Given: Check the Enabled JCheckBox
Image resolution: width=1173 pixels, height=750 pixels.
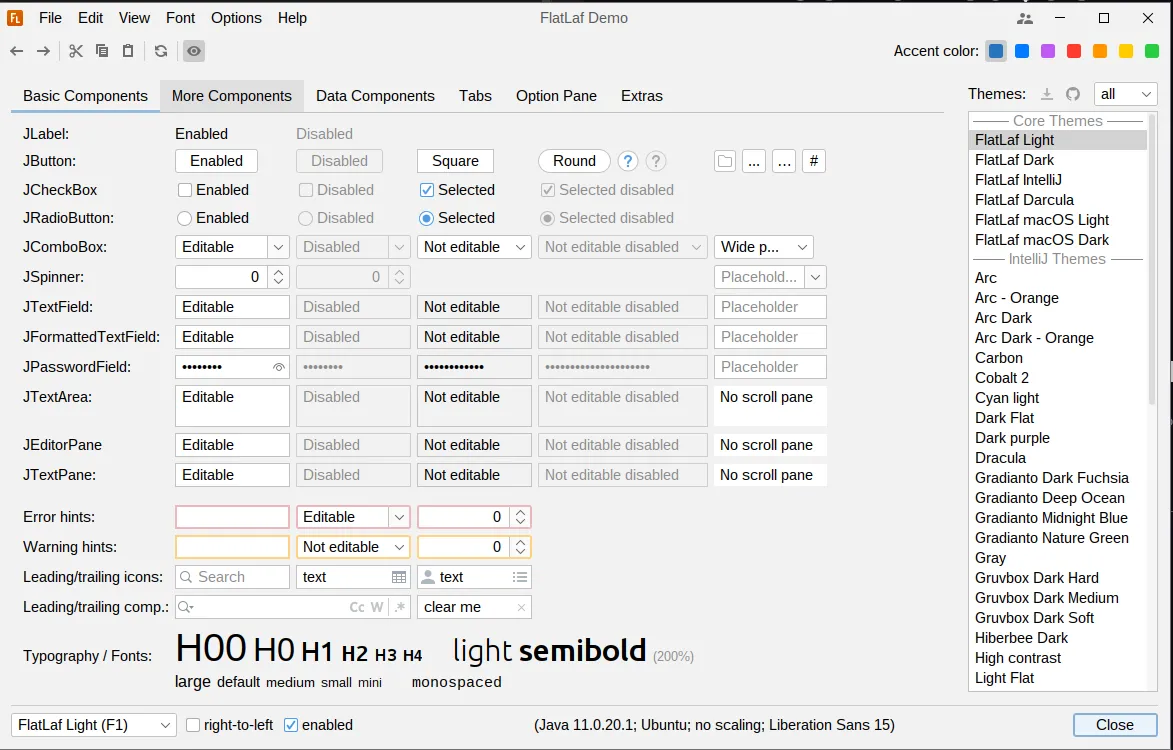Looking at the screenshot, I should click(x=185, y=190).
